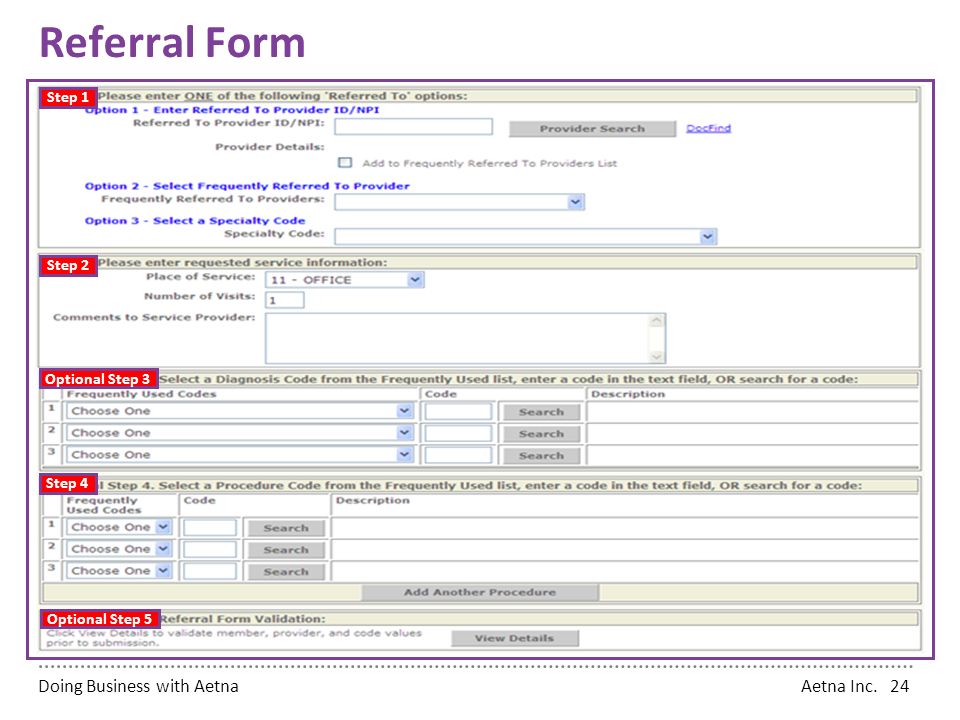
Task: Click the Referred To Provider ID/NPI field
Action: point(413,127)
